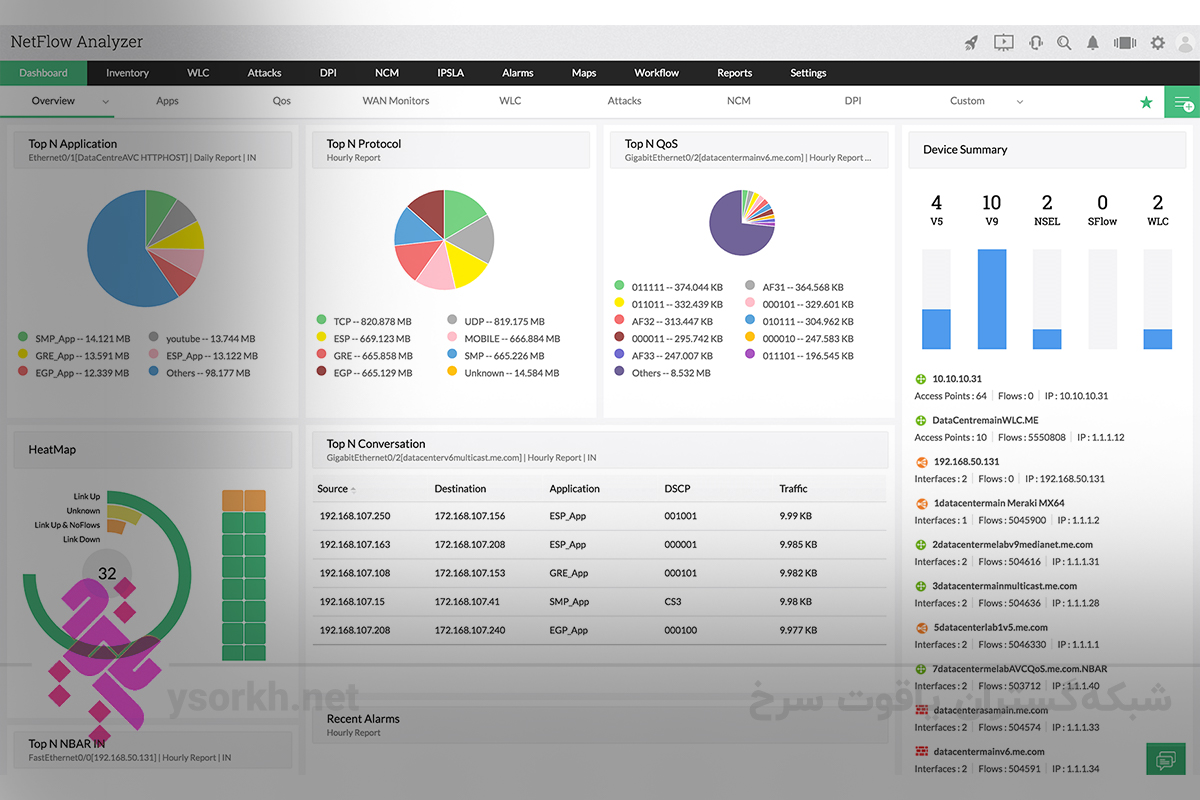This screenshot has height=800, width=1200.
Task: Click the settings gear icon
Action: 1158,43
